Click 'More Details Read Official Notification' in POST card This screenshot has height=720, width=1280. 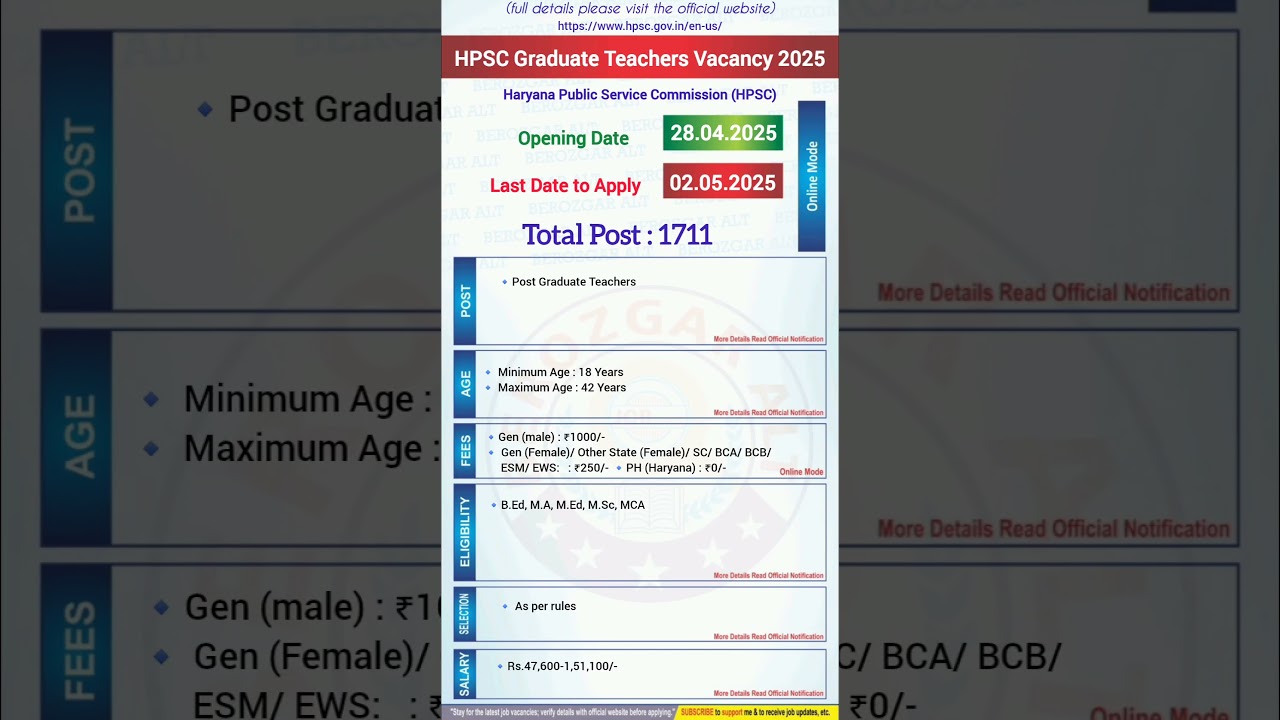pos(769,339)
